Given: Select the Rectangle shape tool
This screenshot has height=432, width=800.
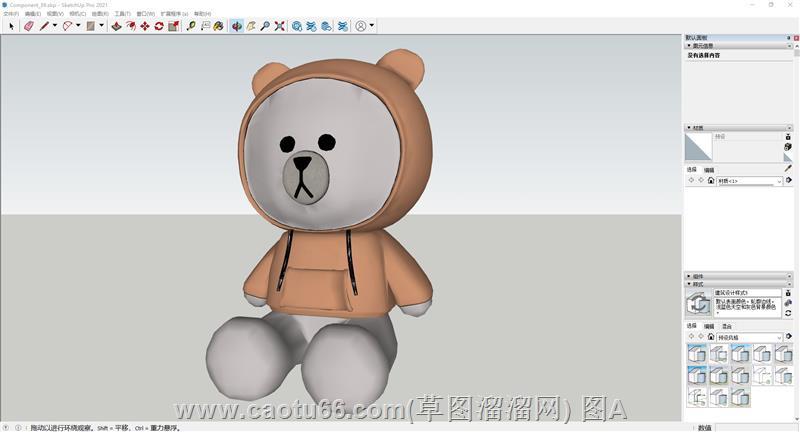Looking at the screenshot, I should click(x=91, y=26).
